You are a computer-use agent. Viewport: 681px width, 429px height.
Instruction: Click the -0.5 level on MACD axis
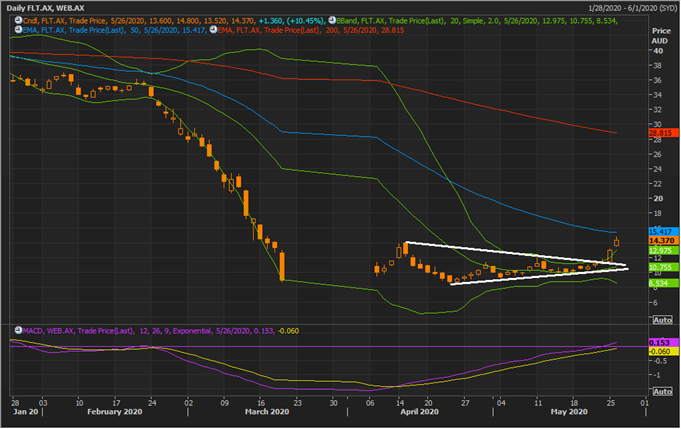(x=660, y=361)
